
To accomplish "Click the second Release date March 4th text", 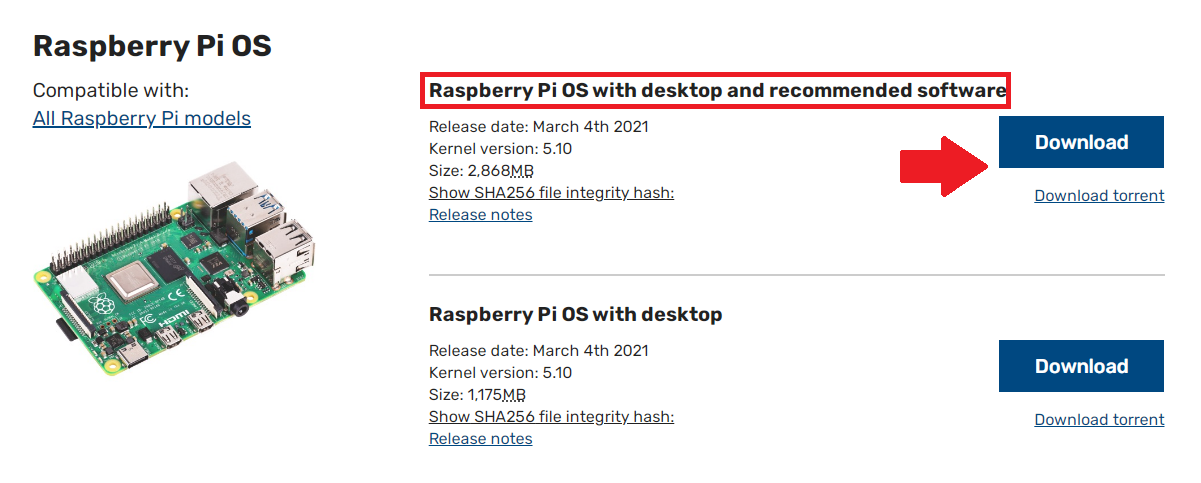I will pos(538,351).
